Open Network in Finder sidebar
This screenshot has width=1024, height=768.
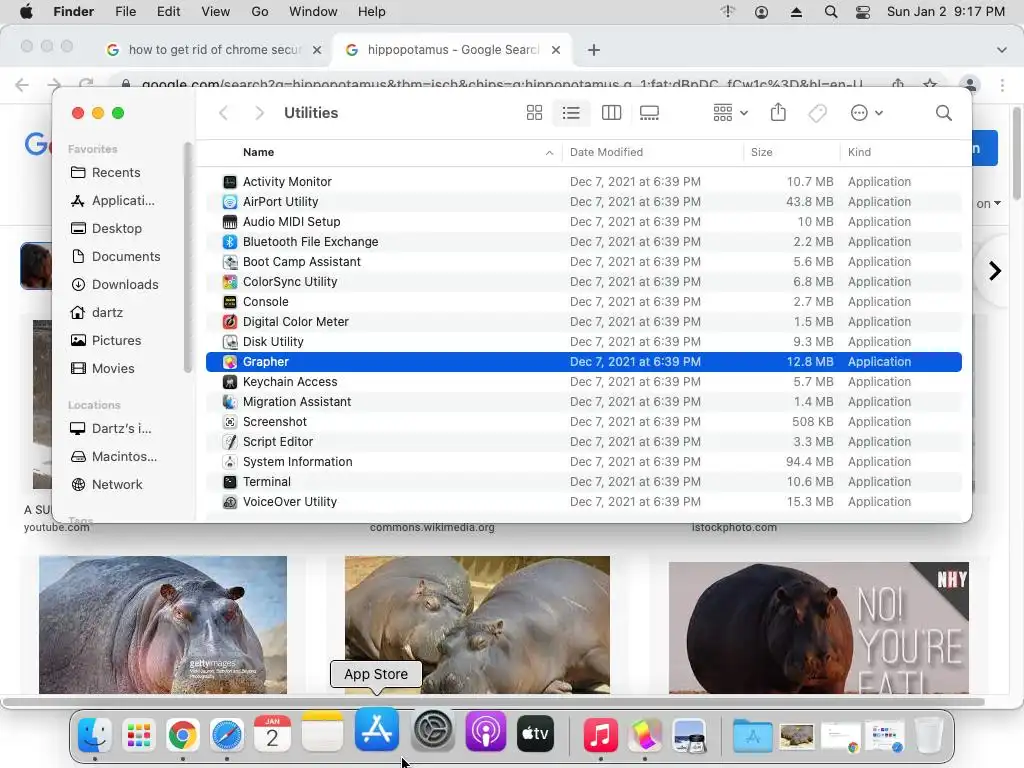[106, 485]
